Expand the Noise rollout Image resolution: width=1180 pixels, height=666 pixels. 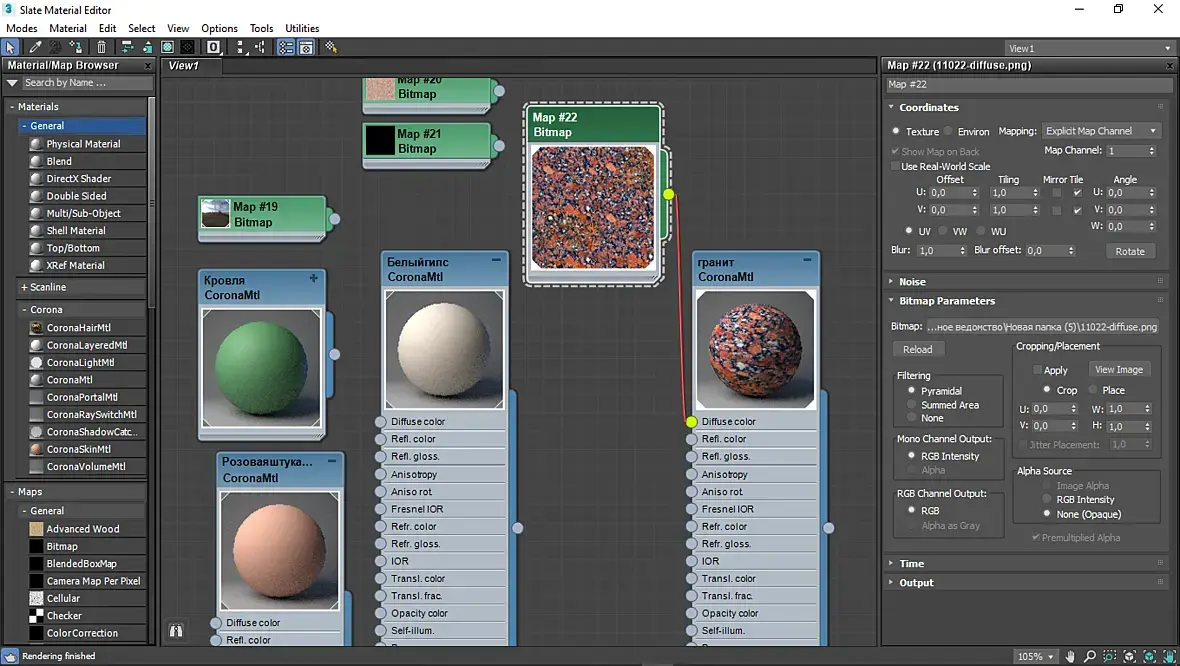pyautogui.click(x=913, y=281)
